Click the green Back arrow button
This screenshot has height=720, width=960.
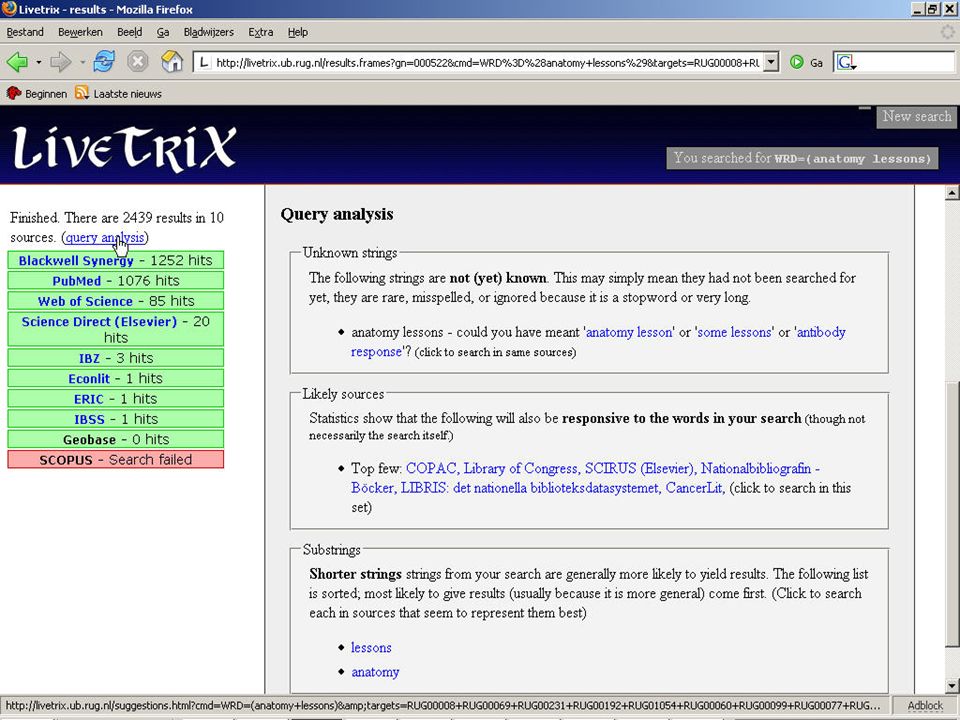[x=17, y=62]
